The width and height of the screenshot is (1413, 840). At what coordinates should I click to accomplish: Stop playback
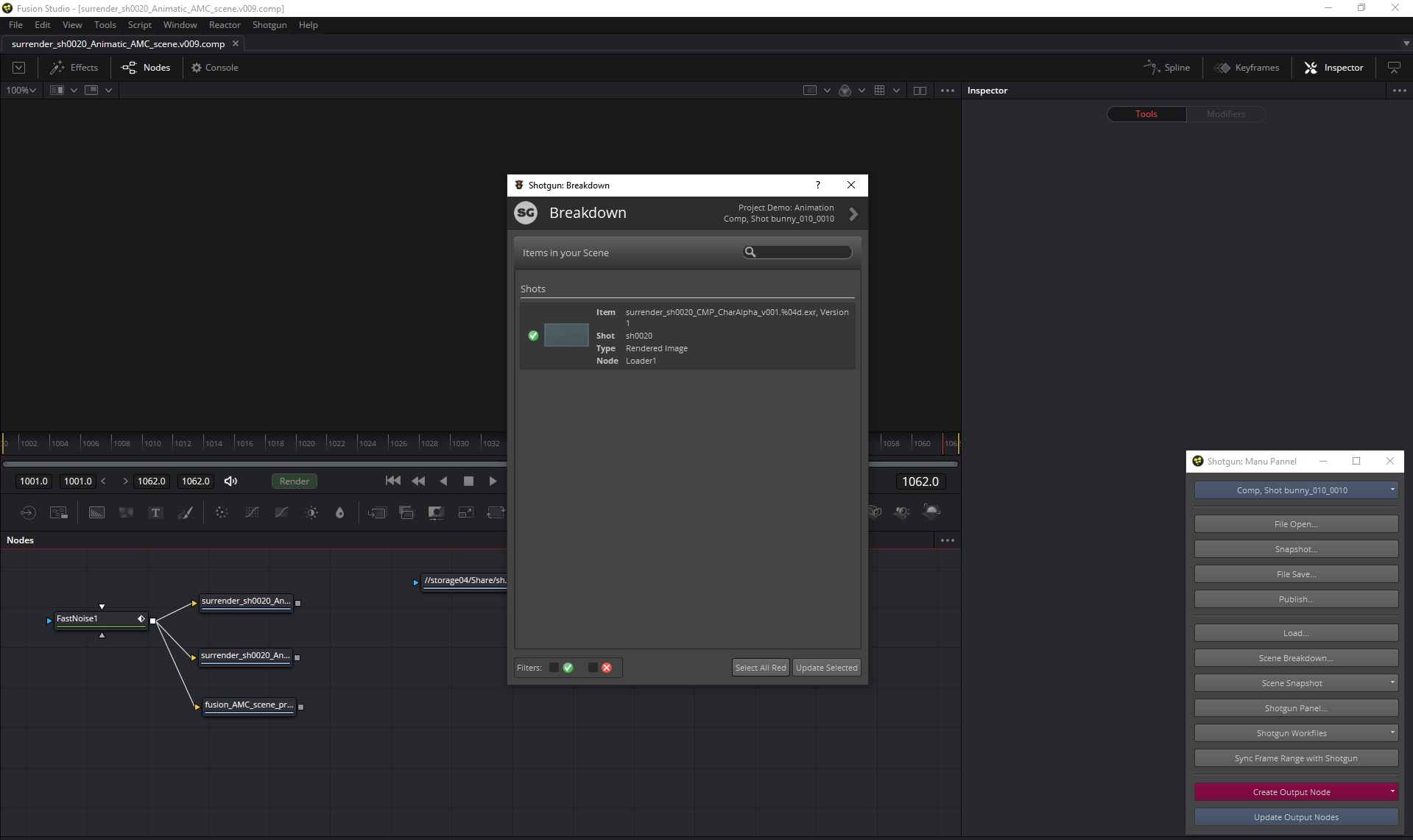coord(468,481)
